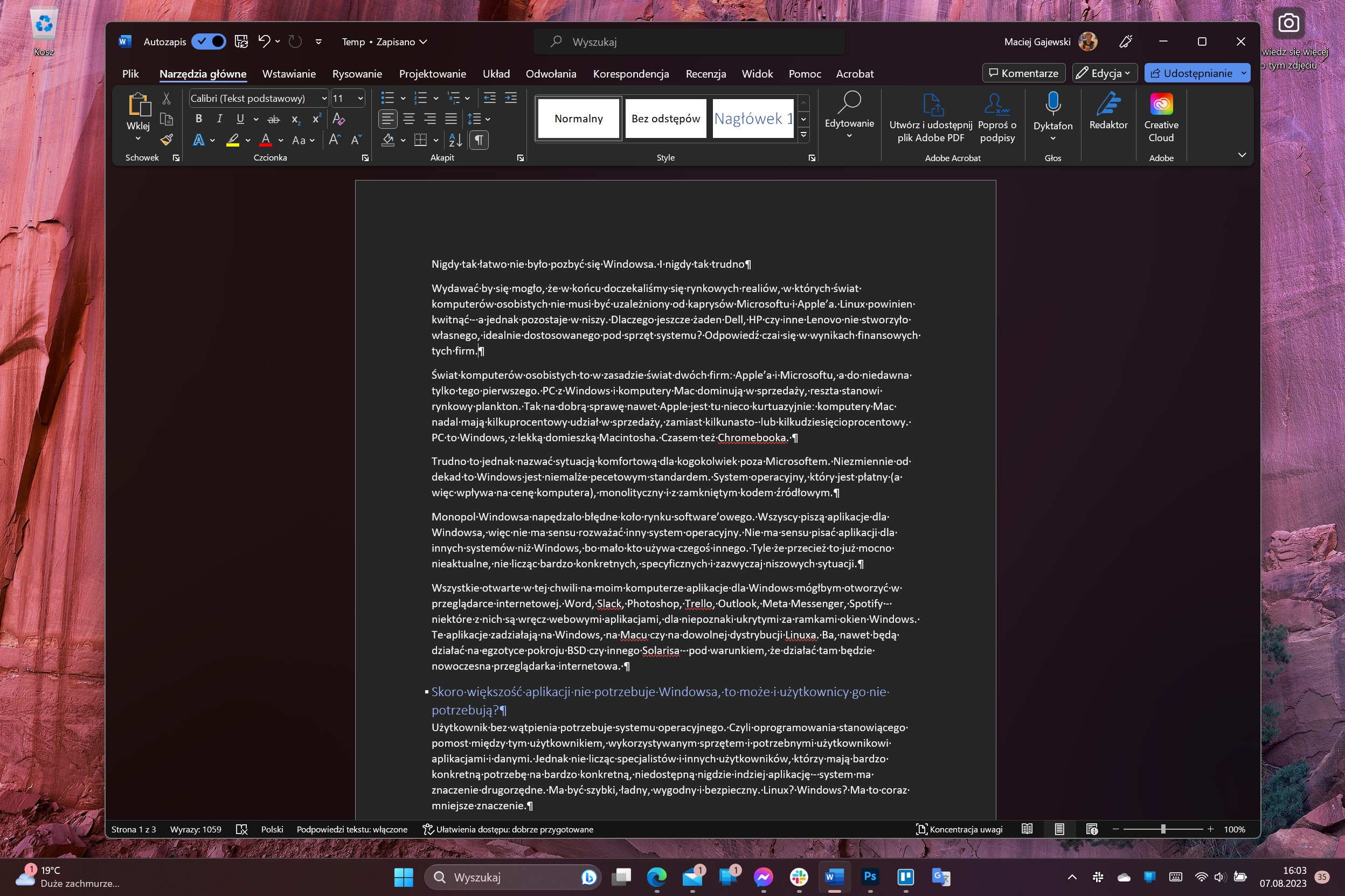1345x896 pixels.
Task: Click the Wyszukaj search box in Word
Action: click(689, 41)
